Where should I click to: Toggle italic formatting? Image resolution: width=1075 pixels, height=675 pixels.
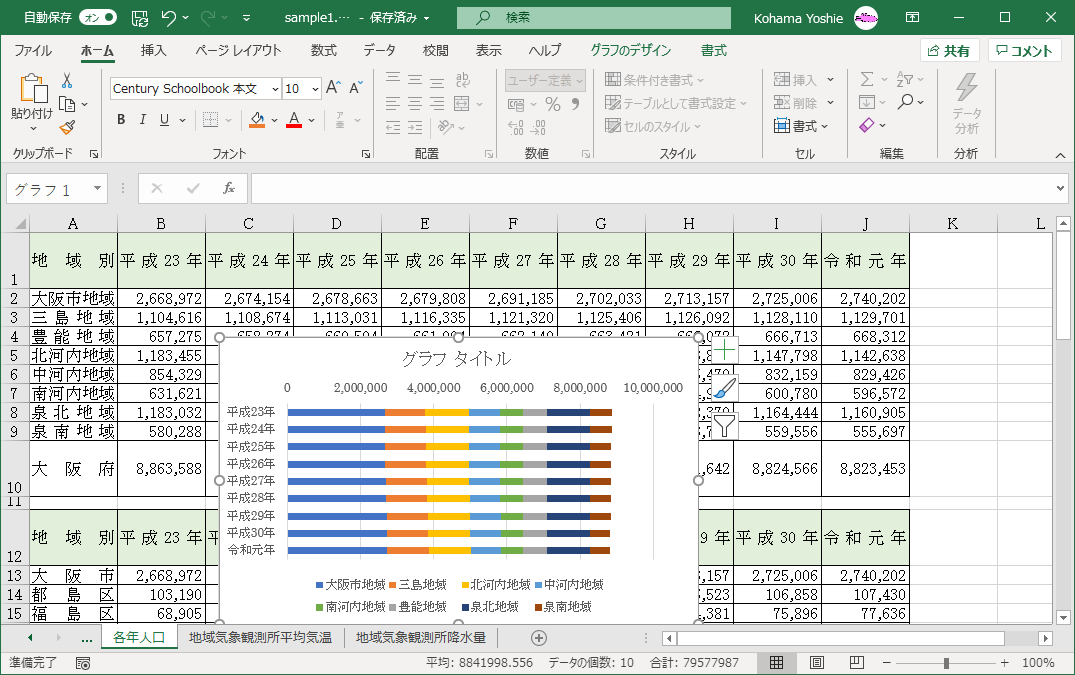tap(143, 120)
